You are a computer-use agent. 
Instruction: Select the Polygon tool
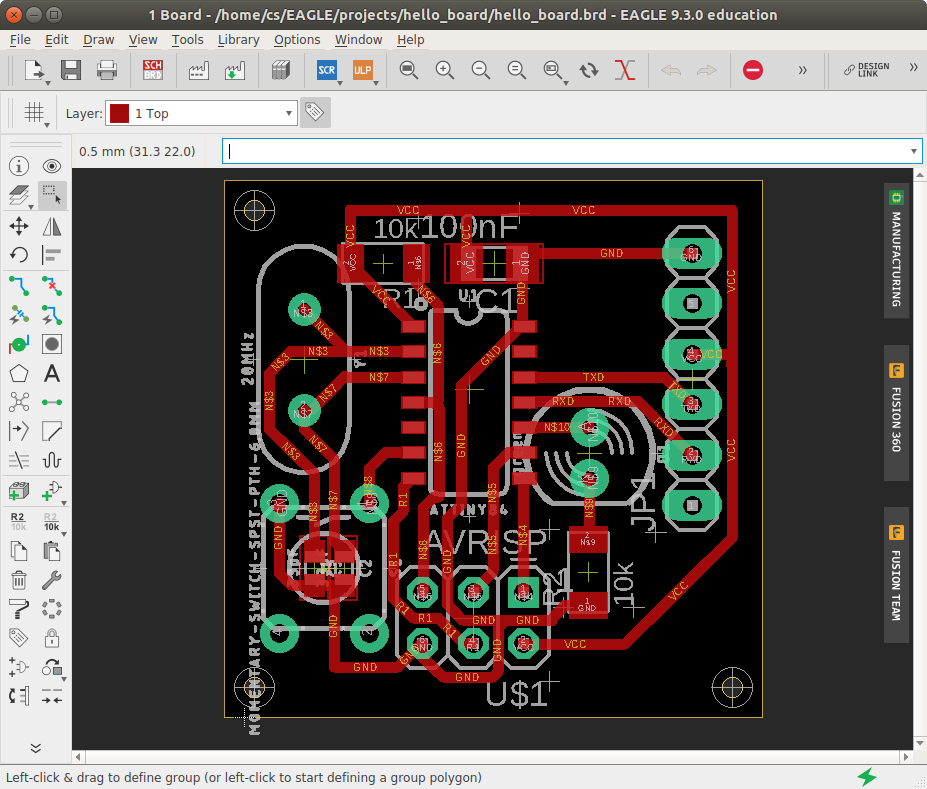(19, 374)
